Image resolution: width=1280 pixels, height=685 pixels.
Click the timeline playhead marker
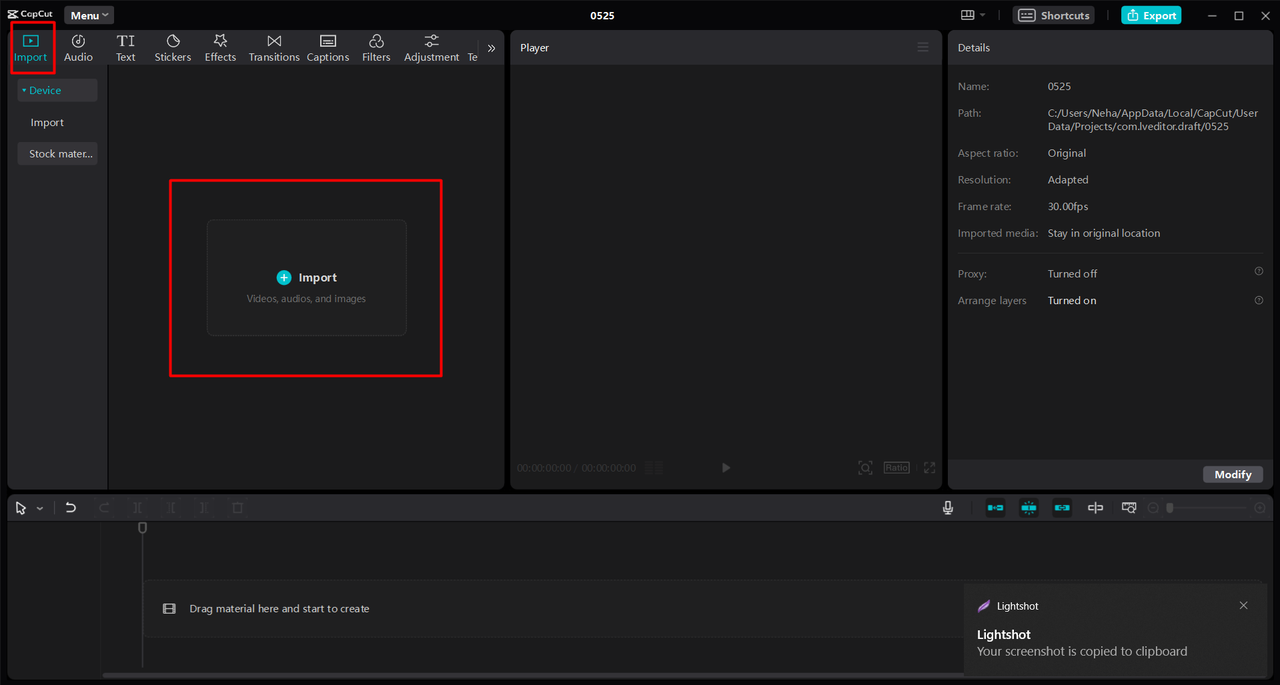tap(142, 527)
